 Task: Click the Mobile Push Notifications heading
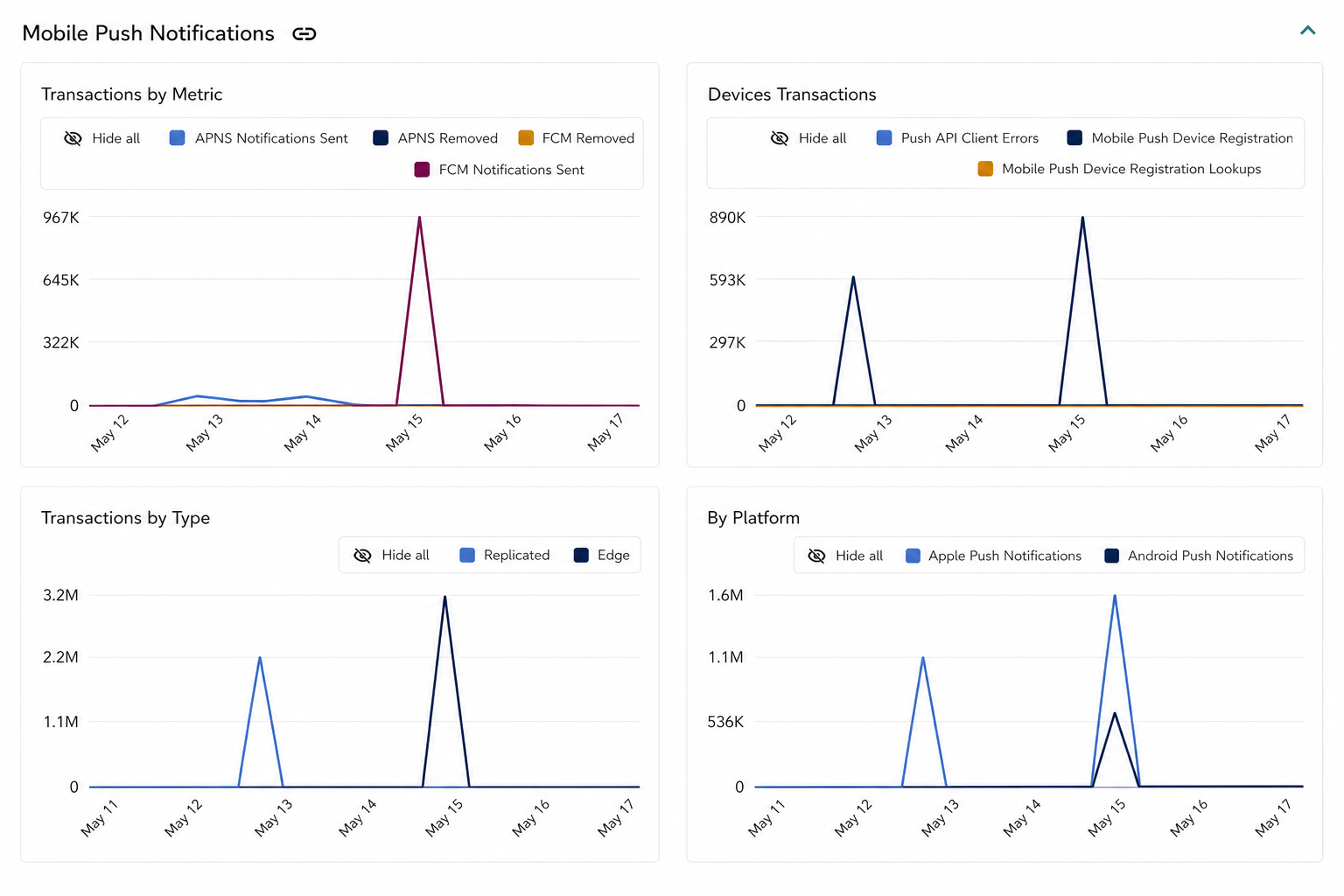[148, 33]
